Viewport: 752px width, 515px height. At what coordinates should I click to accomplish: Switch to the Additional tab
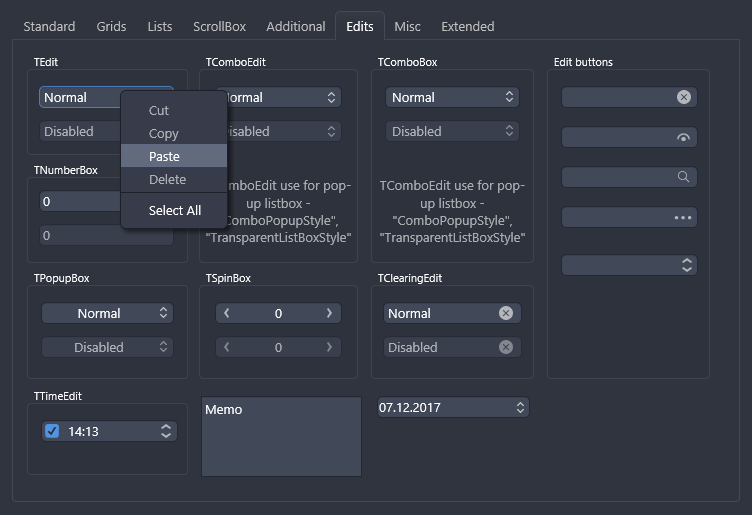pos(296,26)
